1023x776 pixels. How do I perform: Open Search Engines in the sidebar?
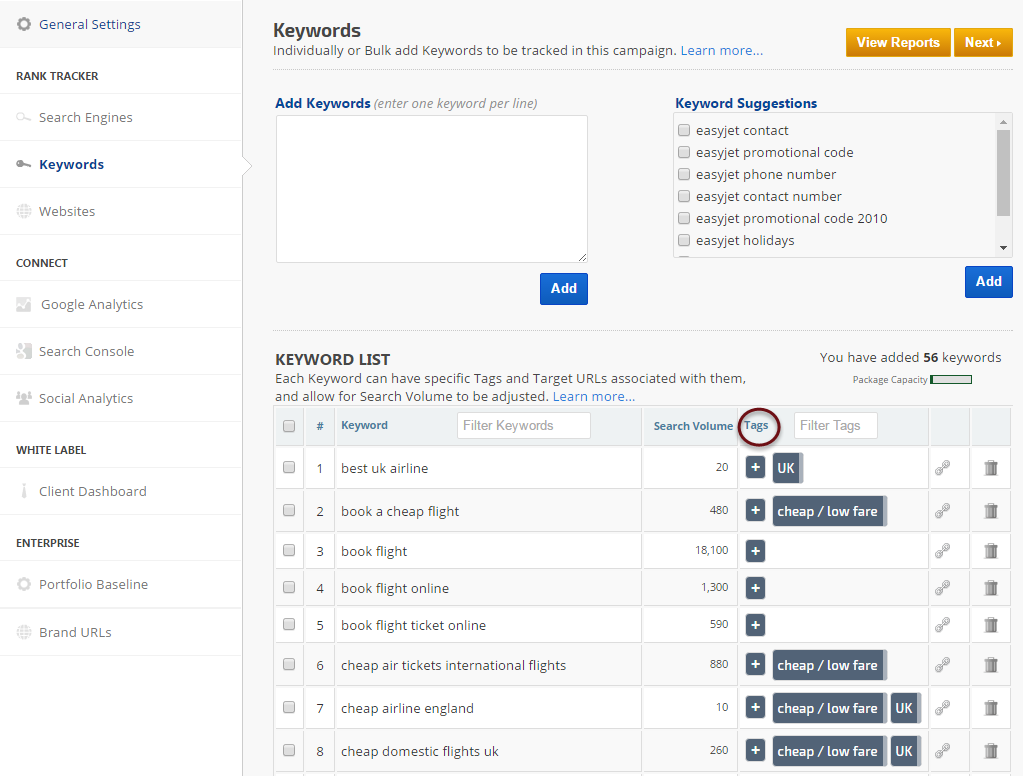coord(85,117)
